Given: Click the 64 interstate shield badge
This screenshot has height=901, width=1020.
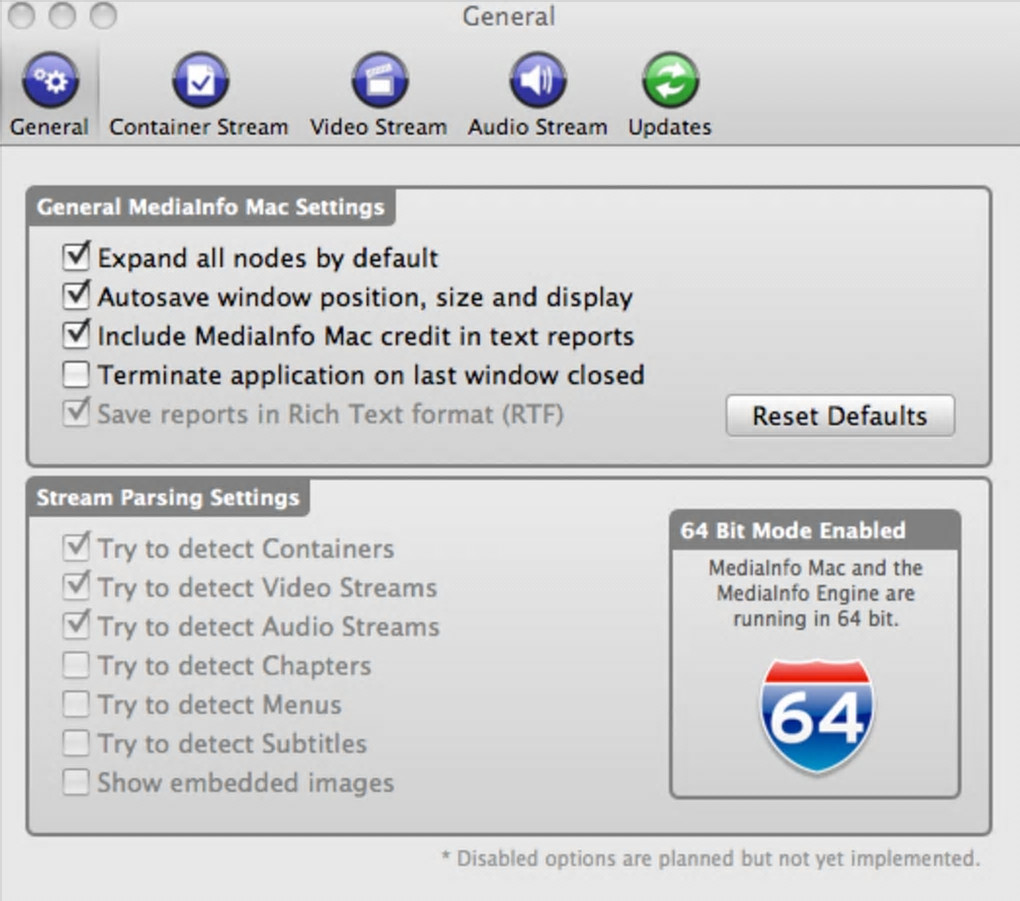Looking at the screenshot, I should click(x=817, y=716).
